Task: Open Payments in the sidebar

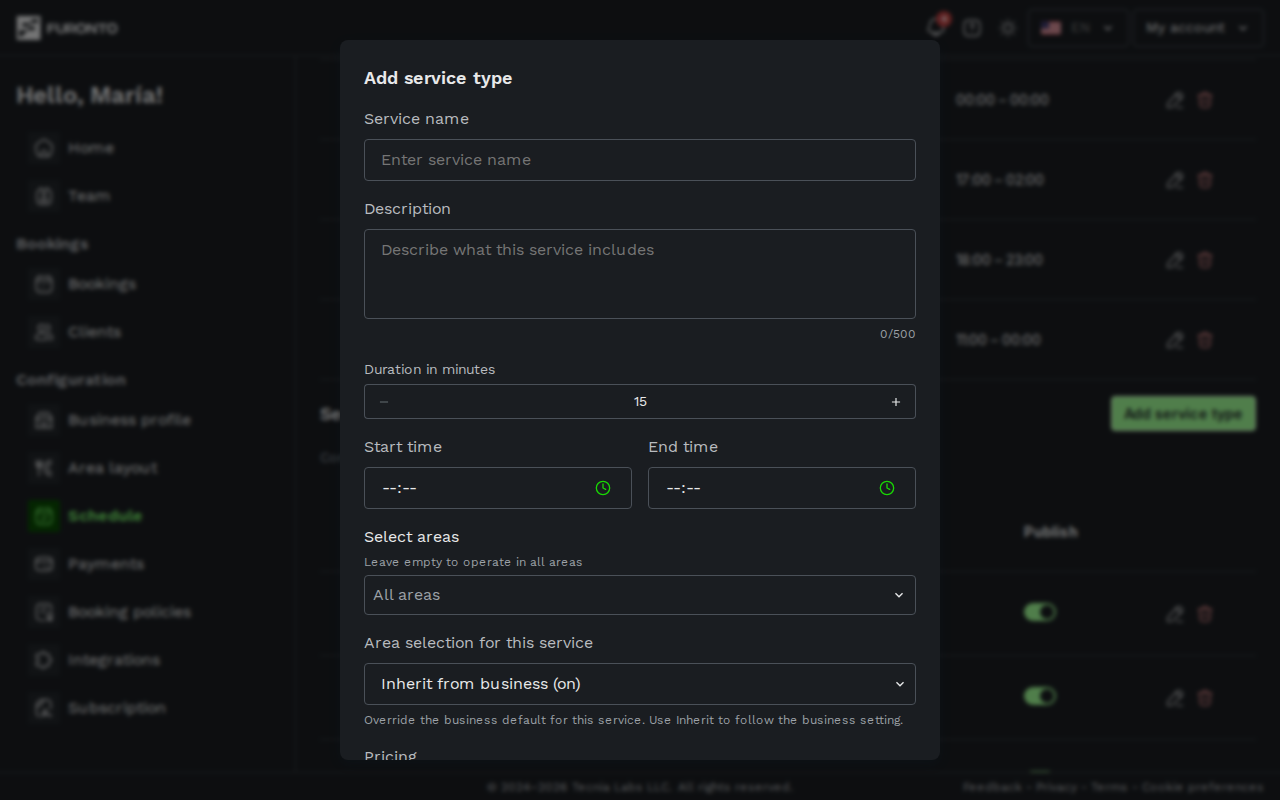Action: 106,564
